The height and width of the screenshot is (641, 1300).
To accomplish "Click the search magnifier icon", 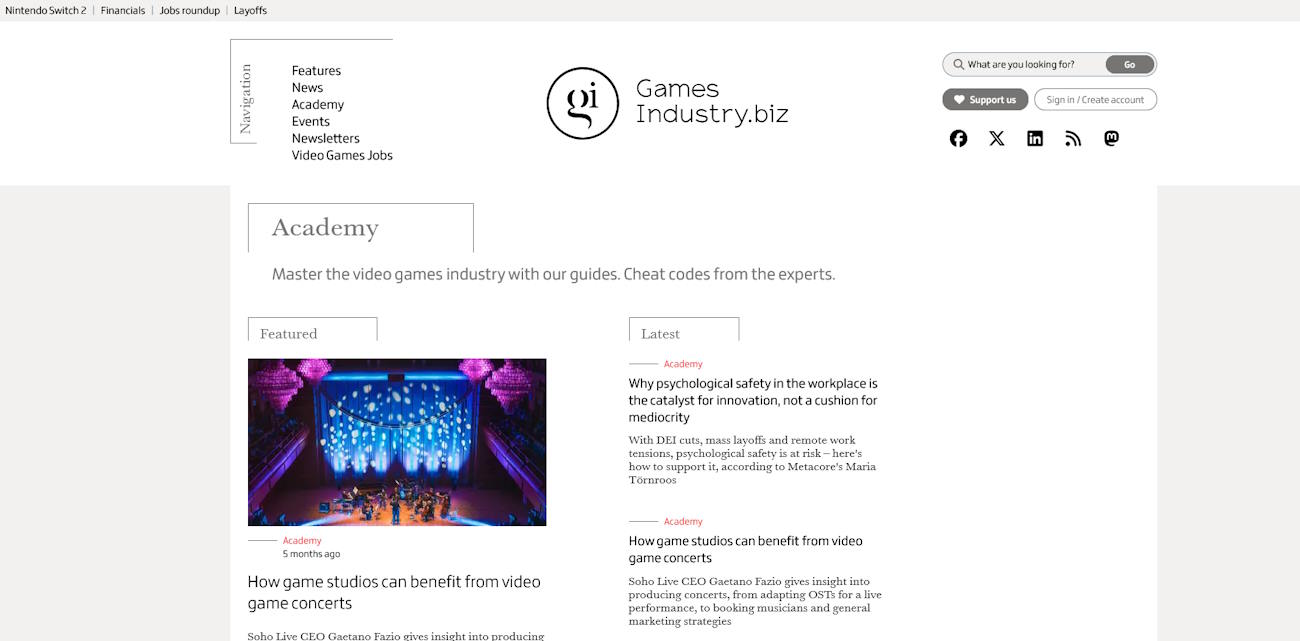I will point(958,64).
